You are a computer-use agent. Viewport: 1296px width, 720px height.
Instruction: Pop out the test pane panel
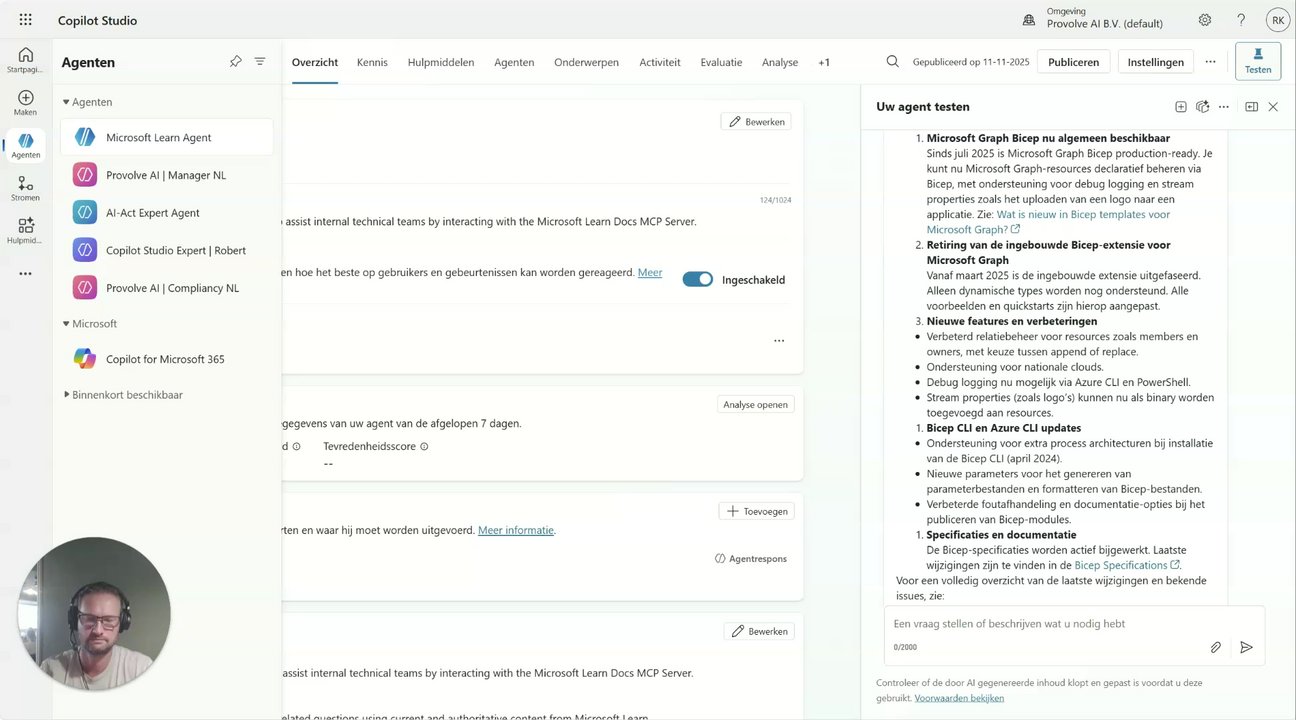[1251, 107]
